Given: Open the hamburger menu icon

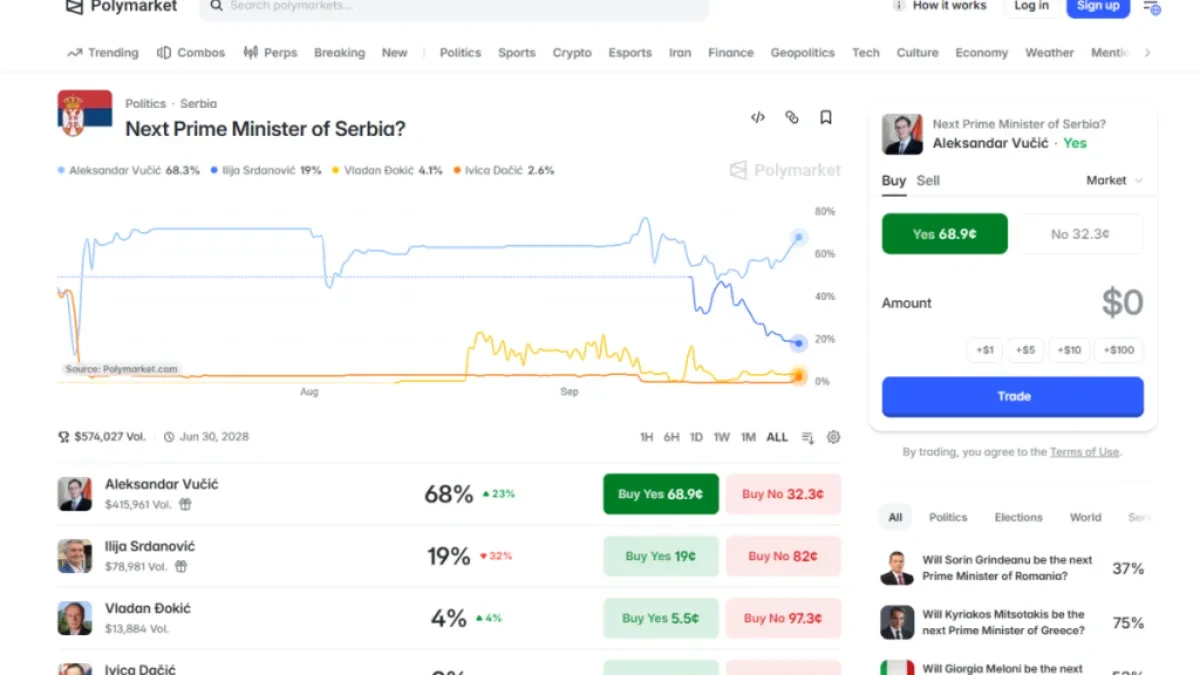Looking at the screenshot, I should (1152, 8).
